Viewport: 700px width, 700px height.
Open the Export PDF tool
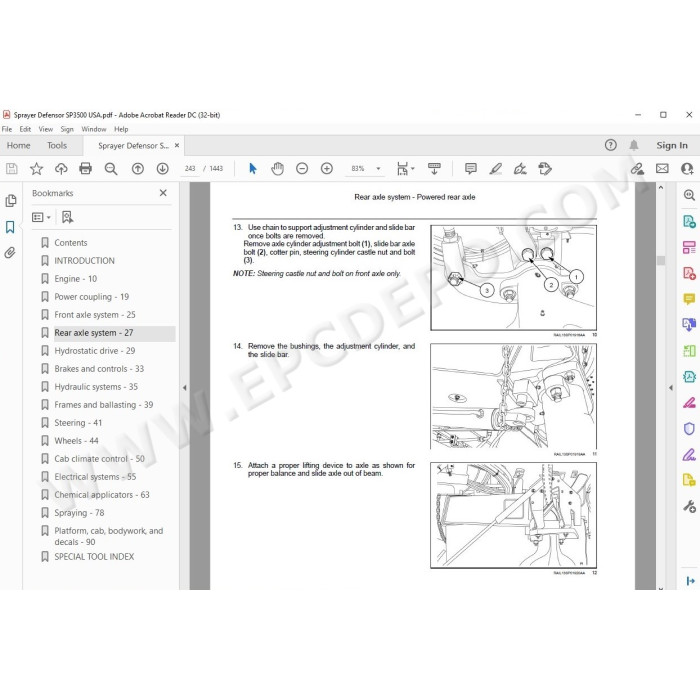coord(689,221)
